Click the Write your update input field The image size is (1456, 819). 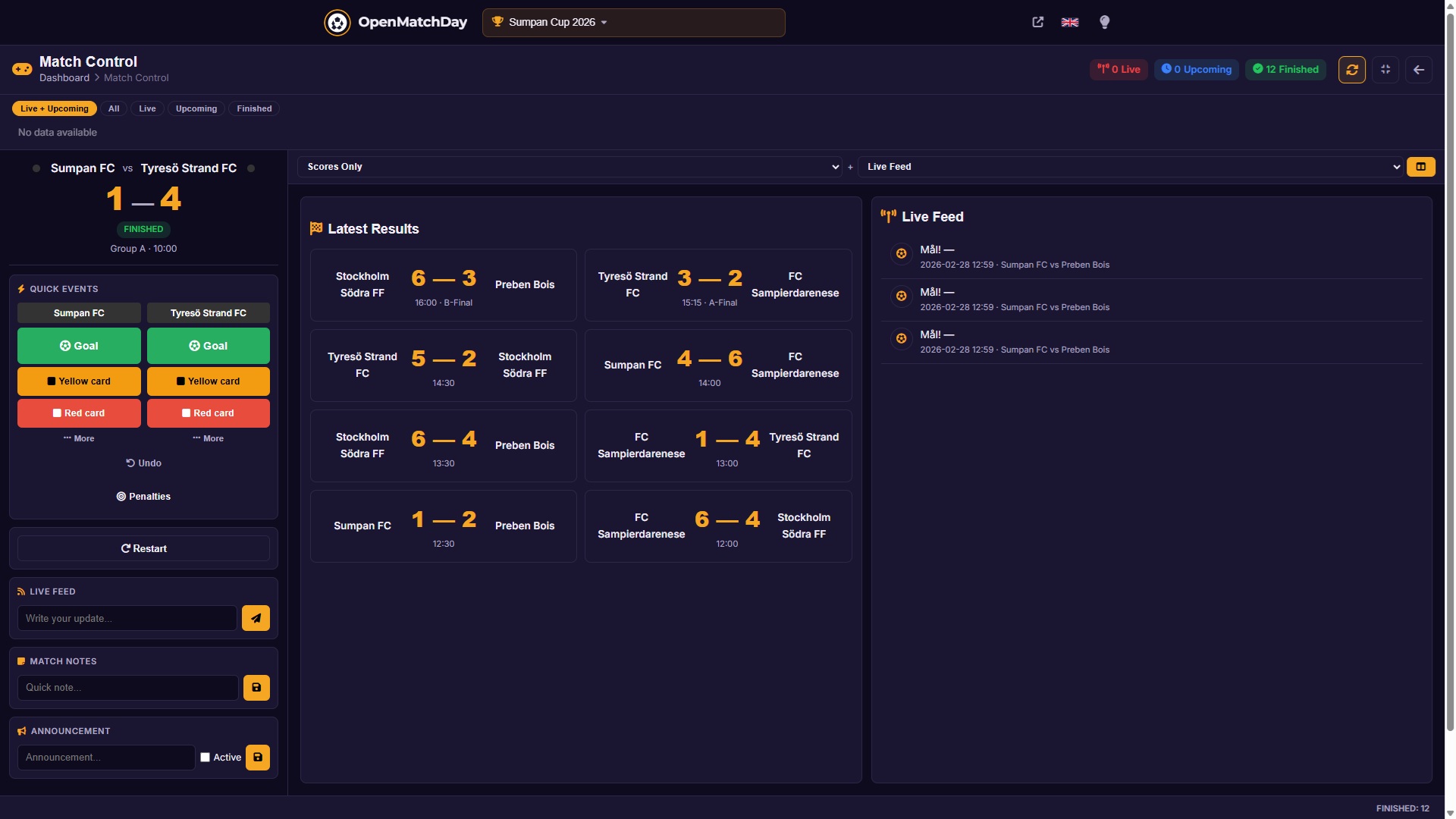pyautogui.click(x=126, y=618)
